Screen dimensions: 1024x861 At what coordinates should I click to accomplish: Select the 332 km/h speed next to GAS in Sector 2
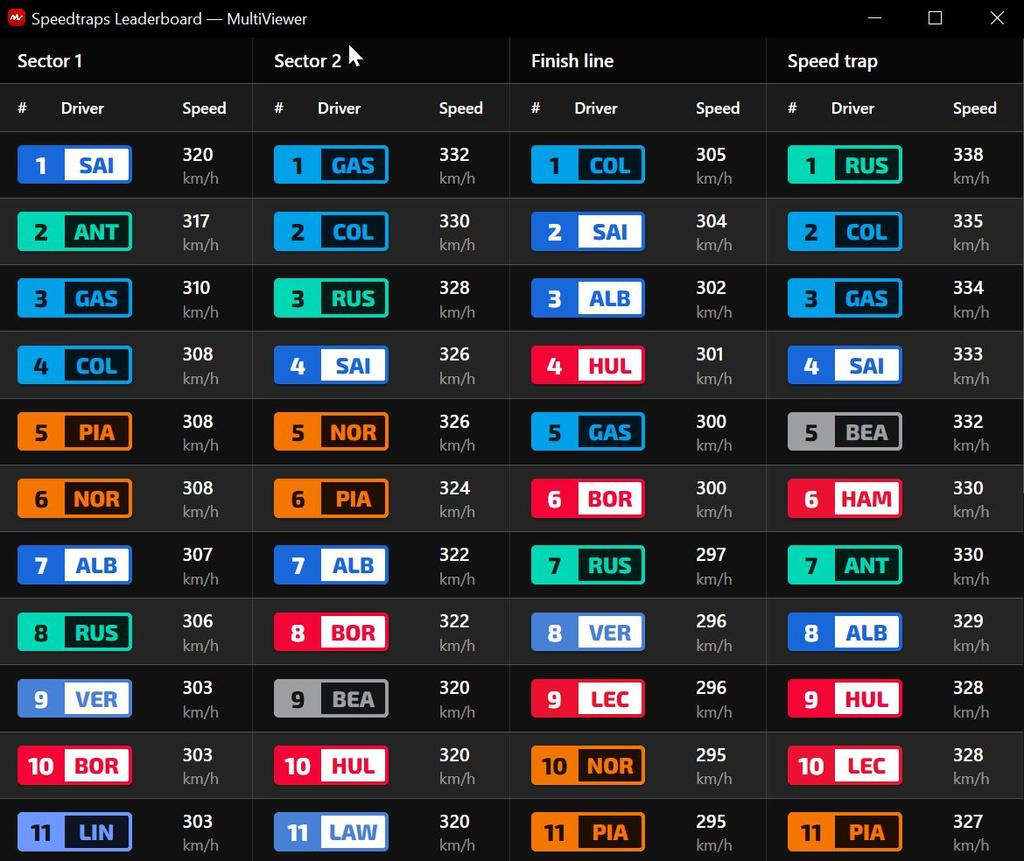(457, 166)
